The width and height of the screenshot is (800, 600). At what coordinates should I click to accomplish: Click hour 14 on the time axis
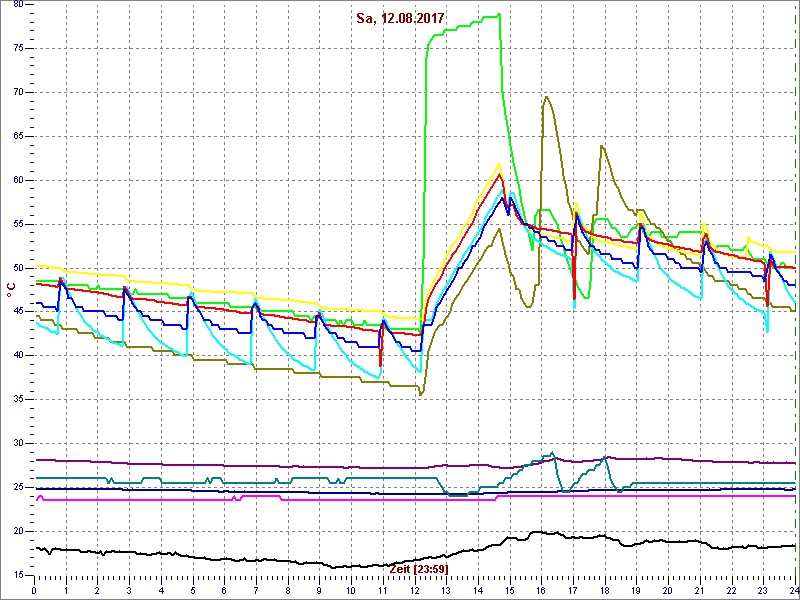[478, 590]
